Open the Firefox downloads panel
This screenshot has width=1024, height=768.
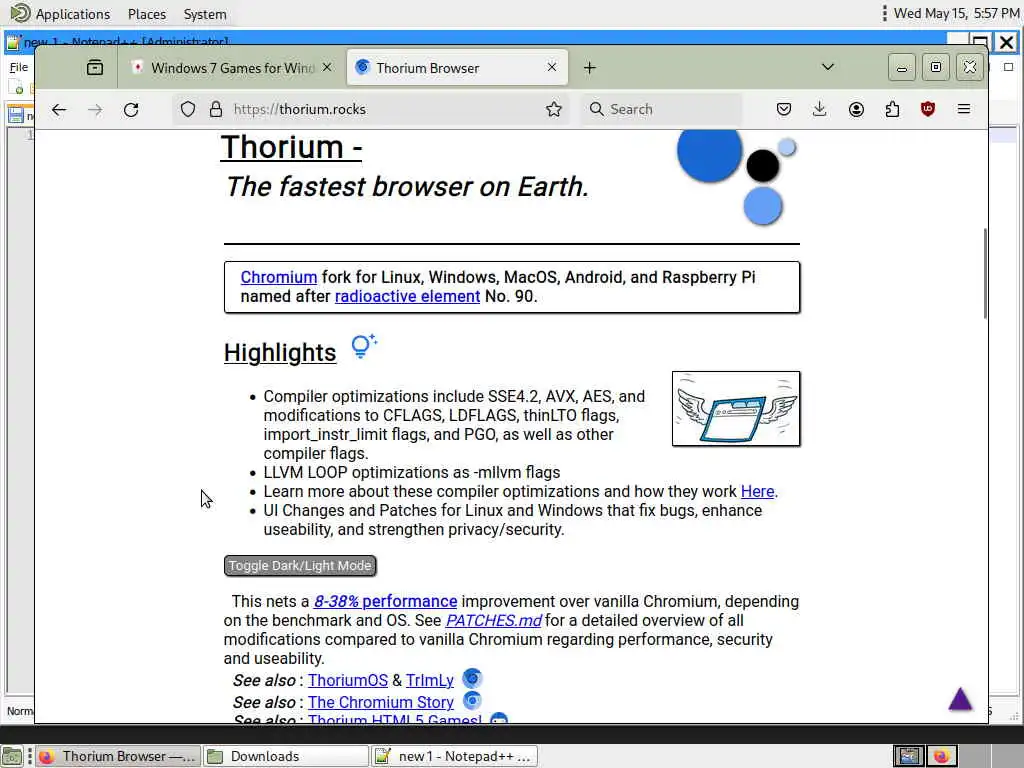coord(820,109)
